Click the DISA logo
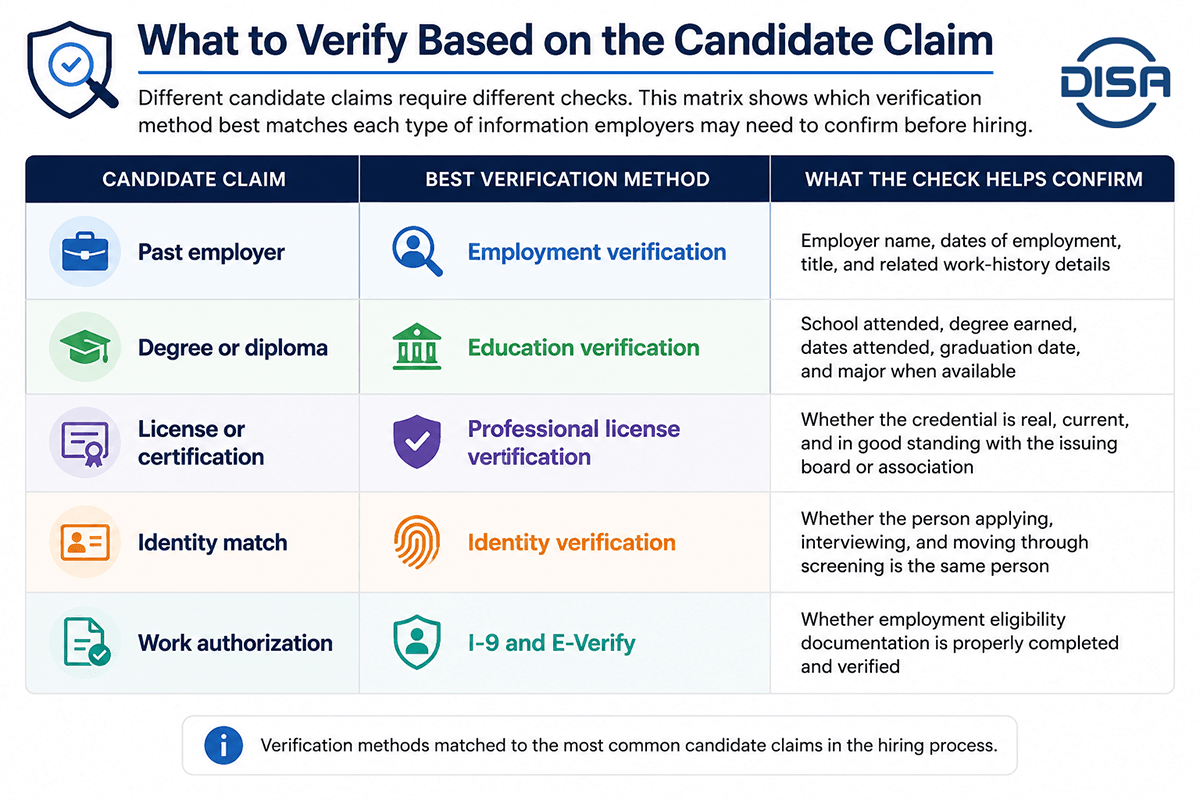This screenshot has width=1200, height=800. pyautogui.click(x=1115, y=82)
